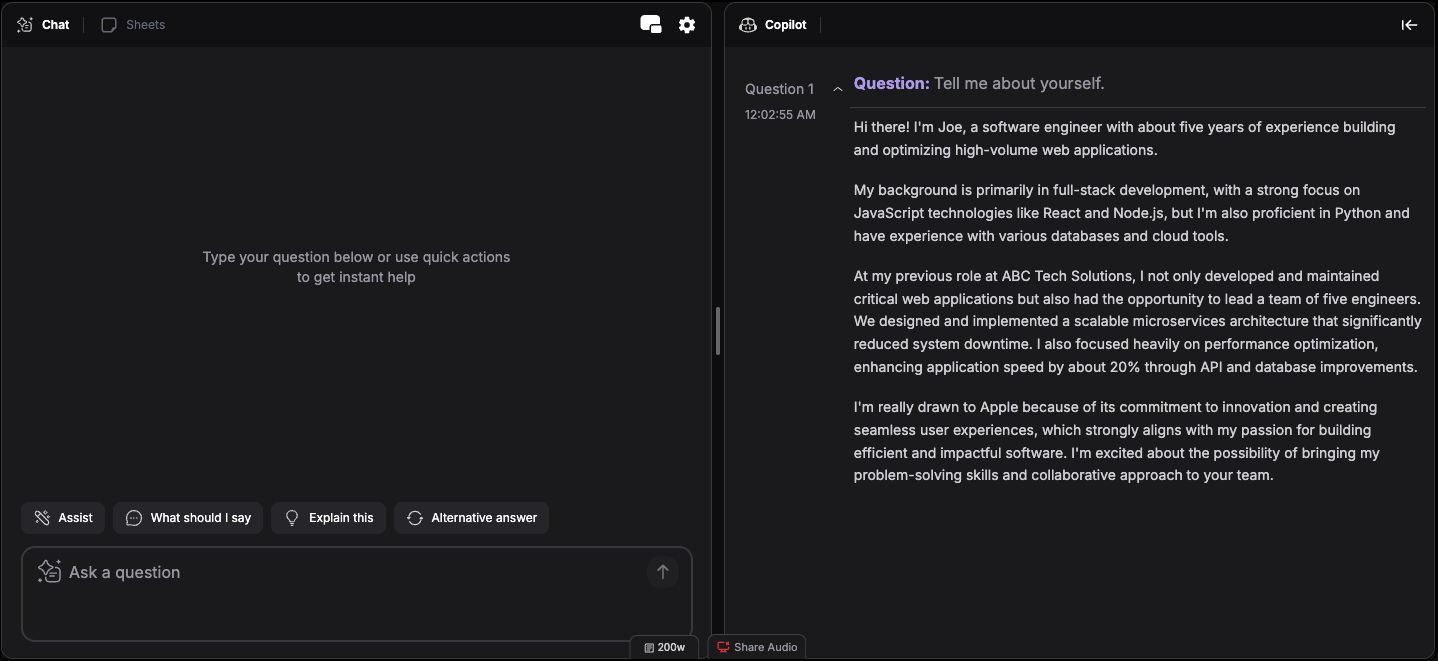
Task: Click the refresh icon on 'Alternative answer'
Action: 415,517
